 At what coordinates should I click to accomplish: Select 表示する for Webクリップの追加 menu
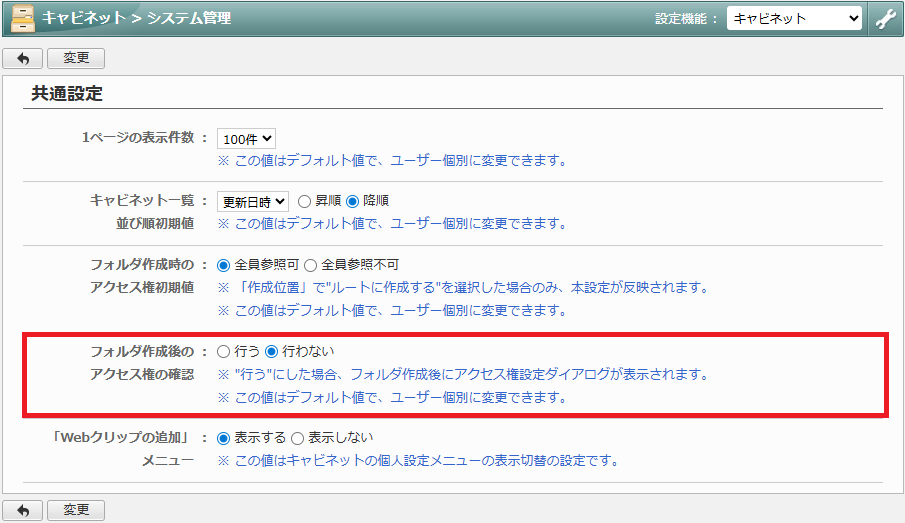224,438
